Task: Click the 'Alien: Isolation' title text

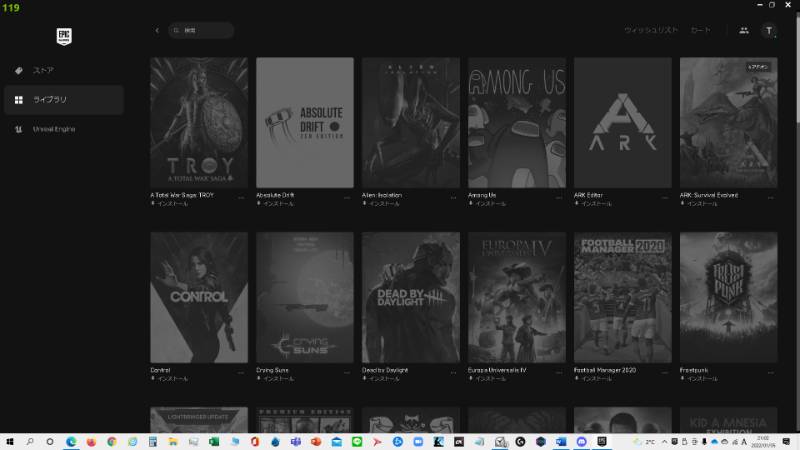Action: [382, 195]
